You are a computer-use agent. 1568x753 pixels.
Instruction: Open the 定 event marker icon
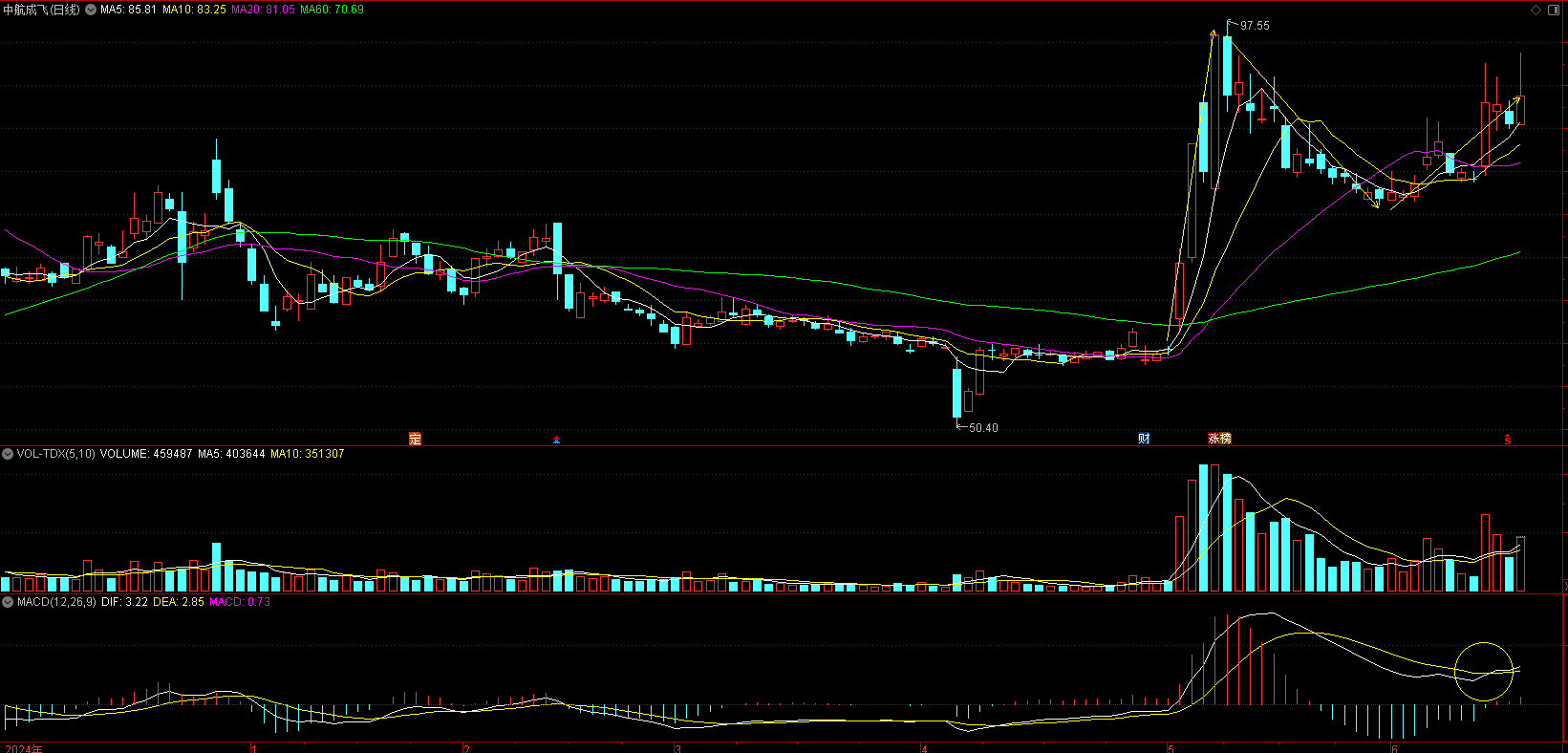click(415, 439)
